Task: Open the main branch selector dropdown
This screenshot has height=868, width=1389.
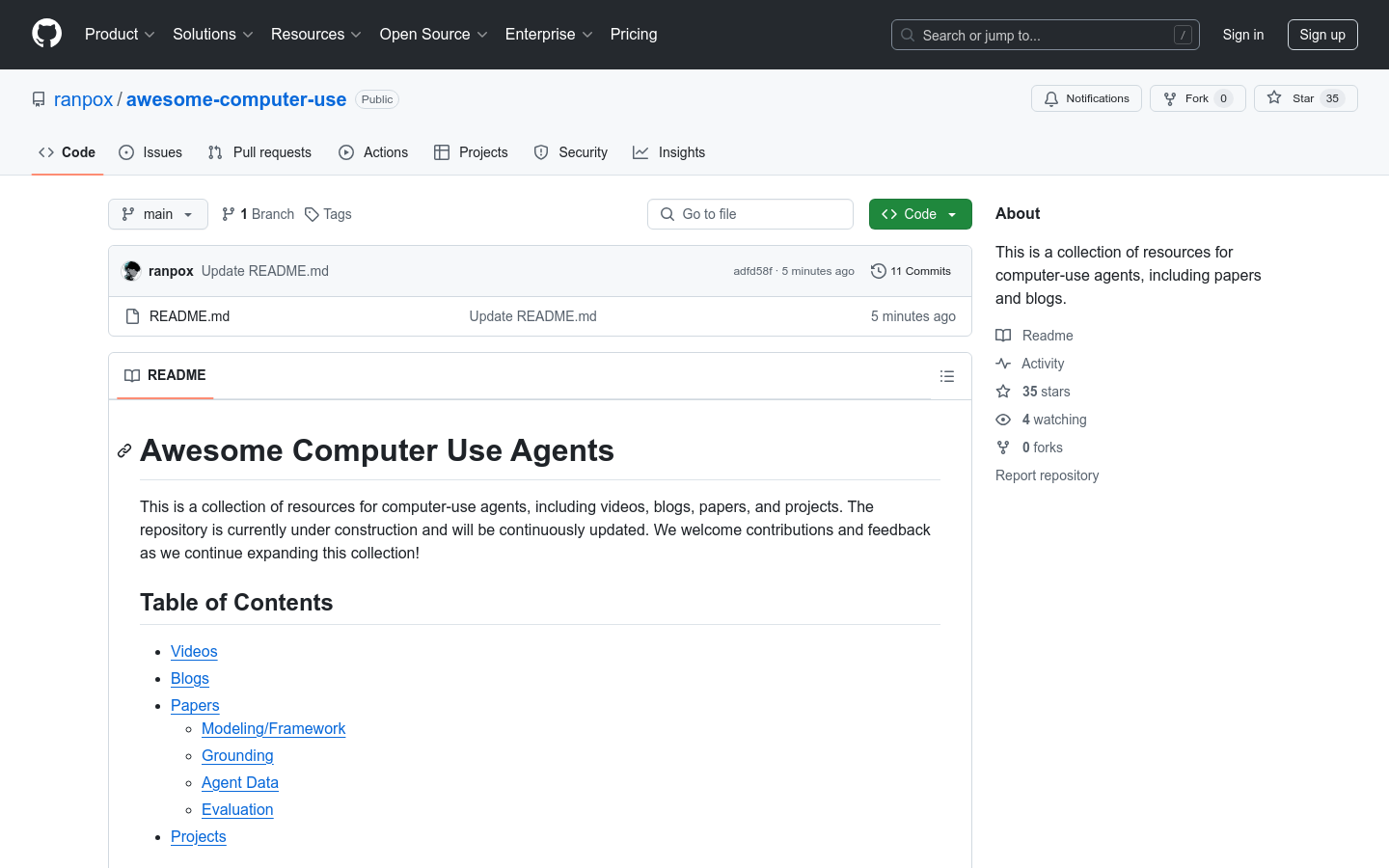Action: point(158,214)
